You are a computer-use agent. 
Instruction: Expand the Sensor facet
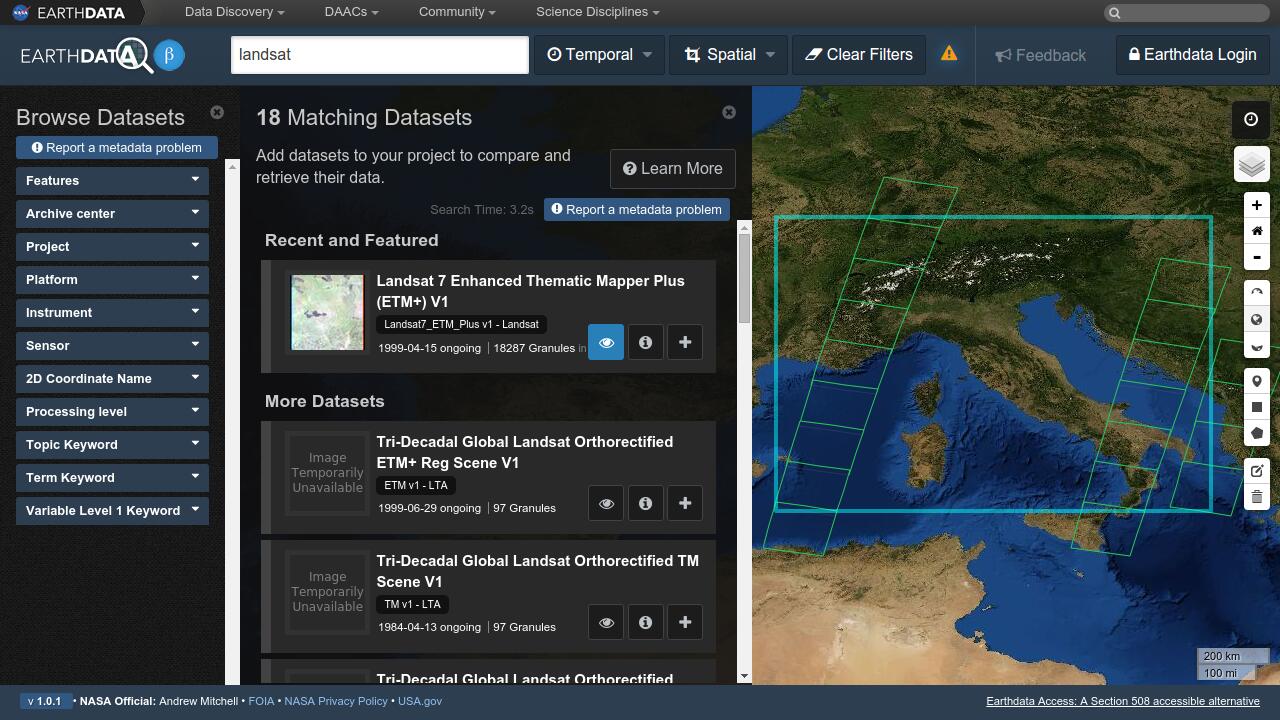coord(112,345)
